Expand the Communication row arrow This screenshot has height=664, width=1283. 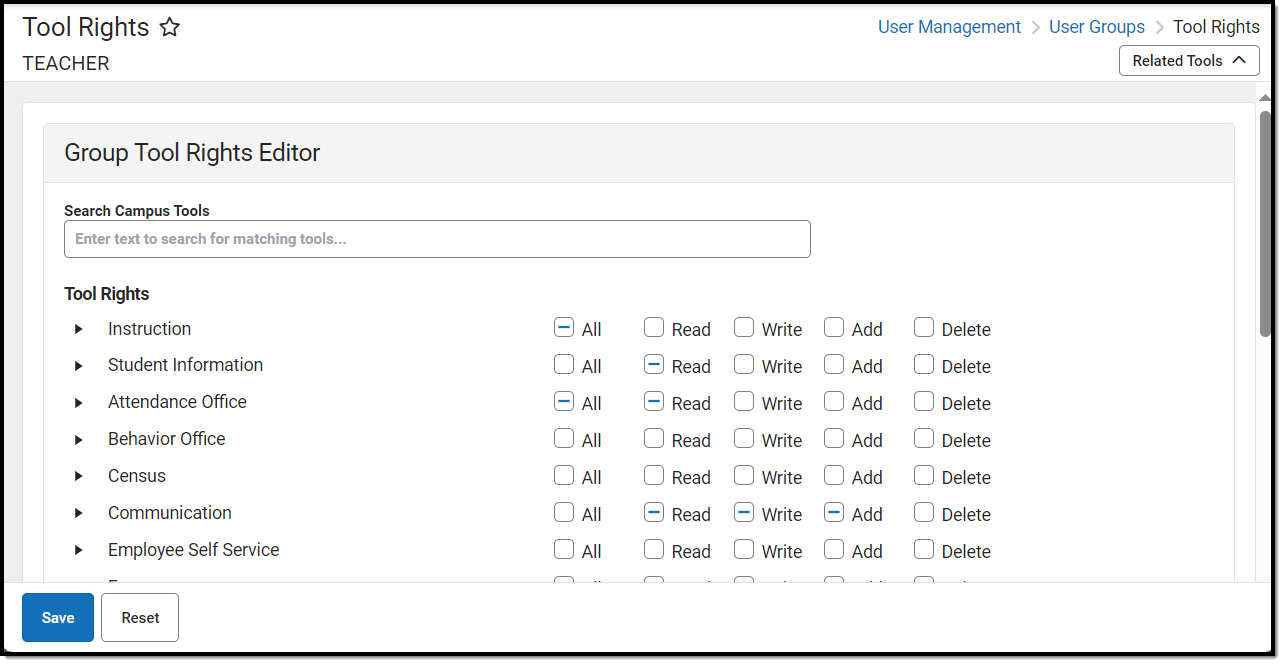79,514
